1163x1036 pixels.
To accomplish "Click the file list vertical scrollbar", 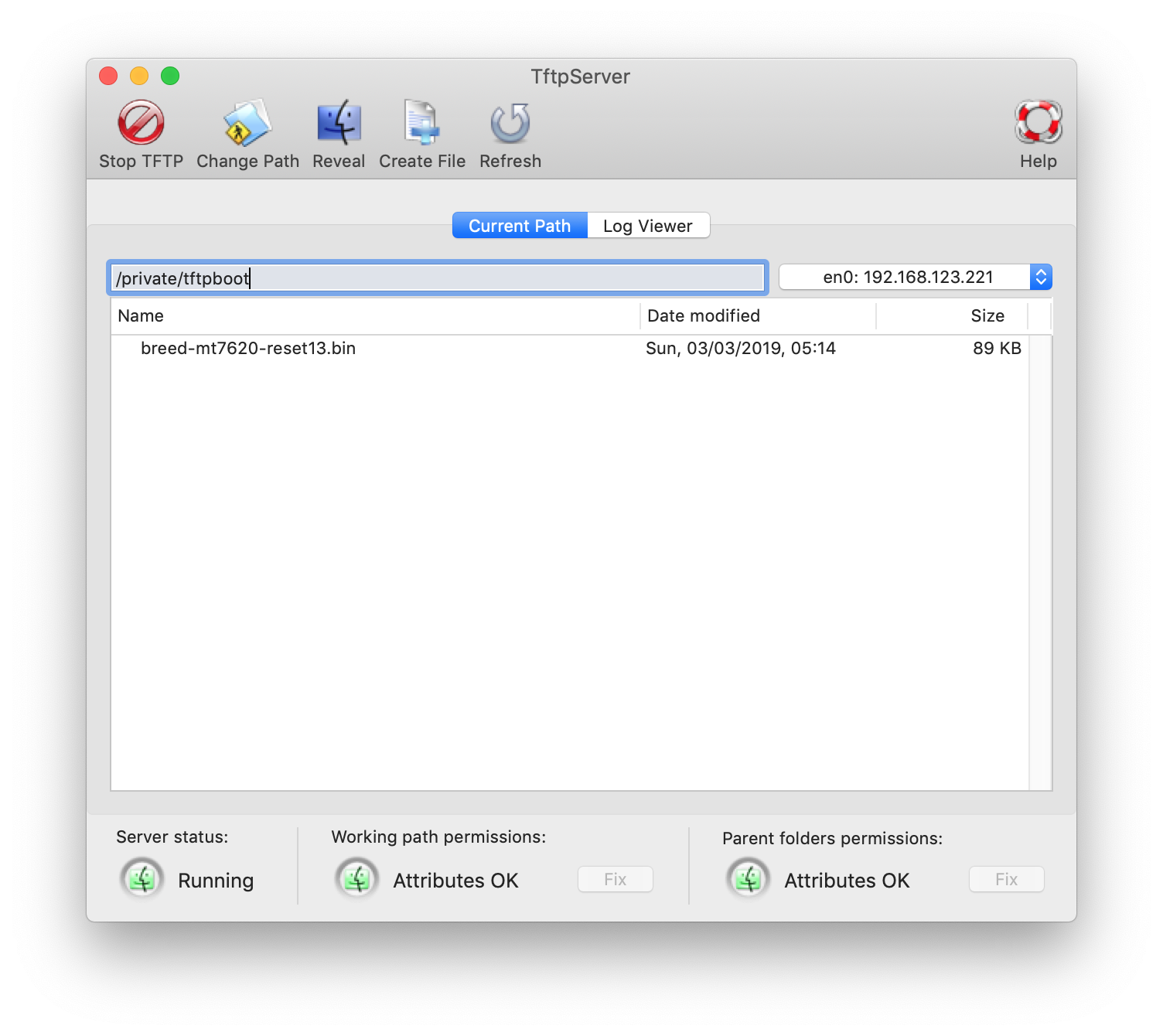I will pos(1041,562).
